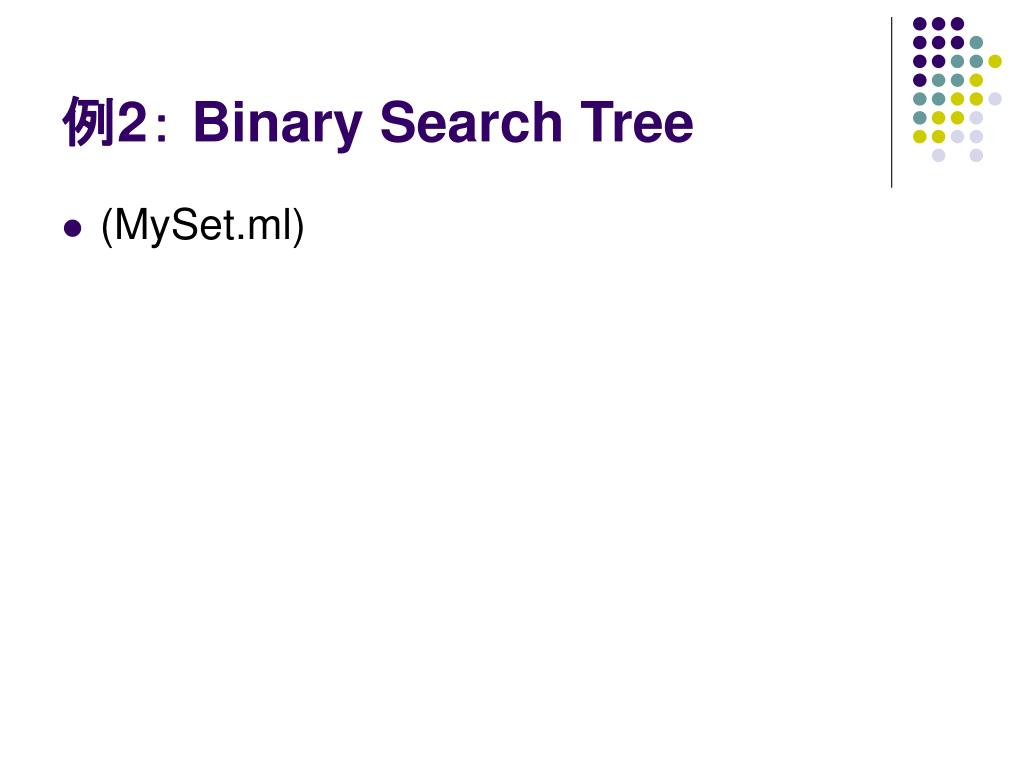Click the lavender dot ending the fifth dot row
The width and height of the screenshot is (1024, 768).
pos(995,99)
